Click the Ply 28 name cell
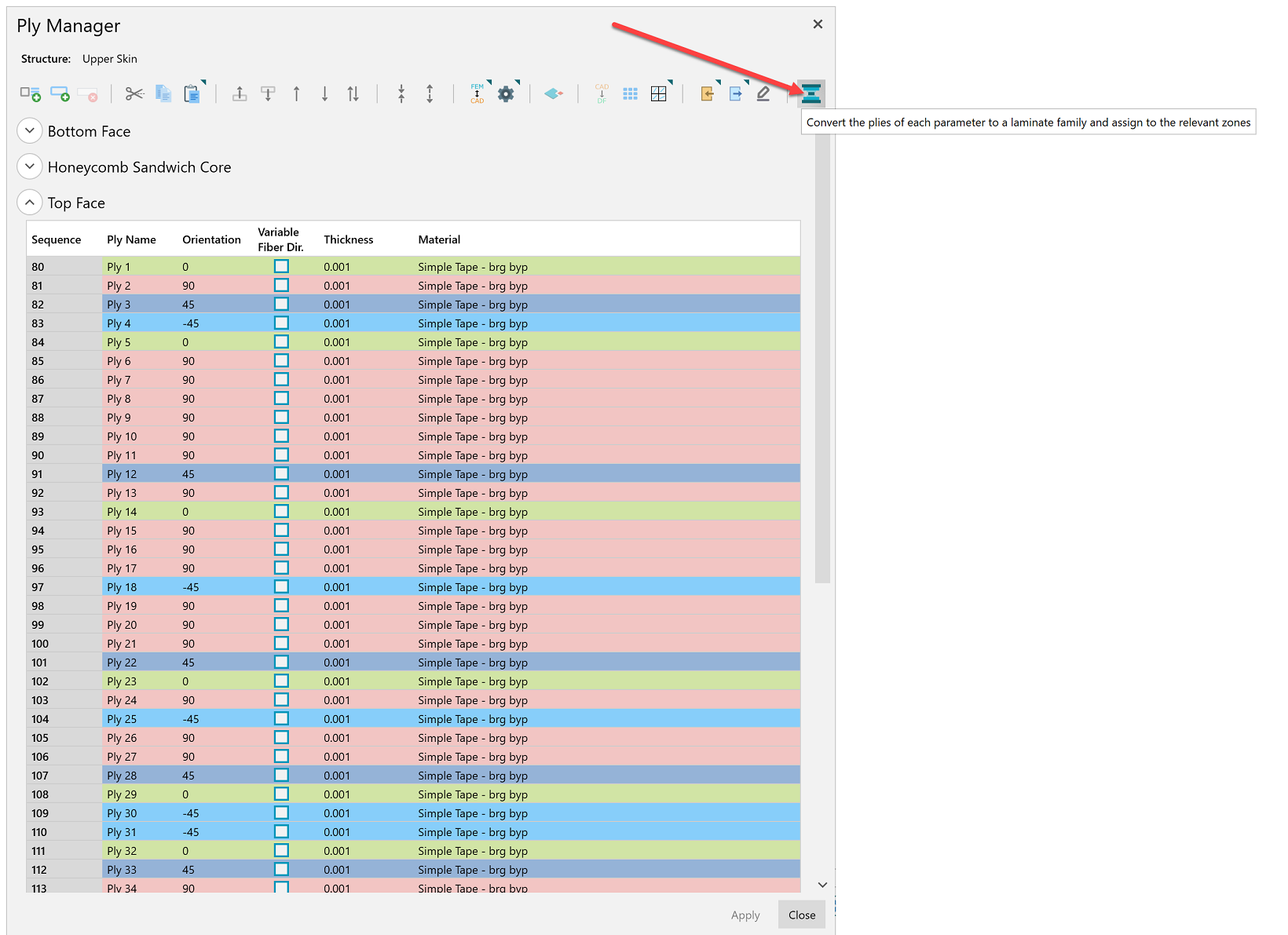 coord(140,776)
